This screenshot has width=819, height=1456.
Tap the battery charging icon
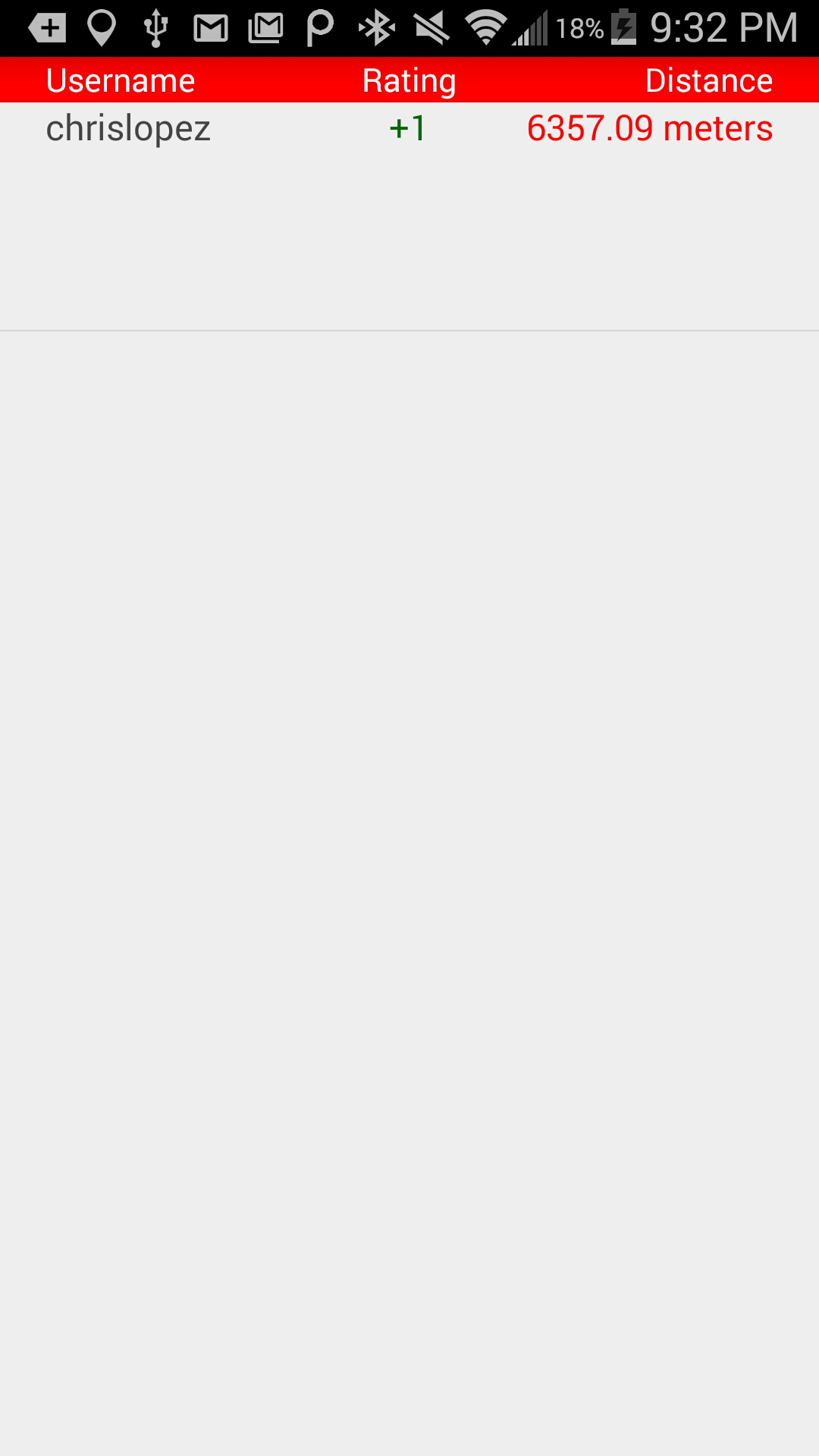click(x=624, y=27)
